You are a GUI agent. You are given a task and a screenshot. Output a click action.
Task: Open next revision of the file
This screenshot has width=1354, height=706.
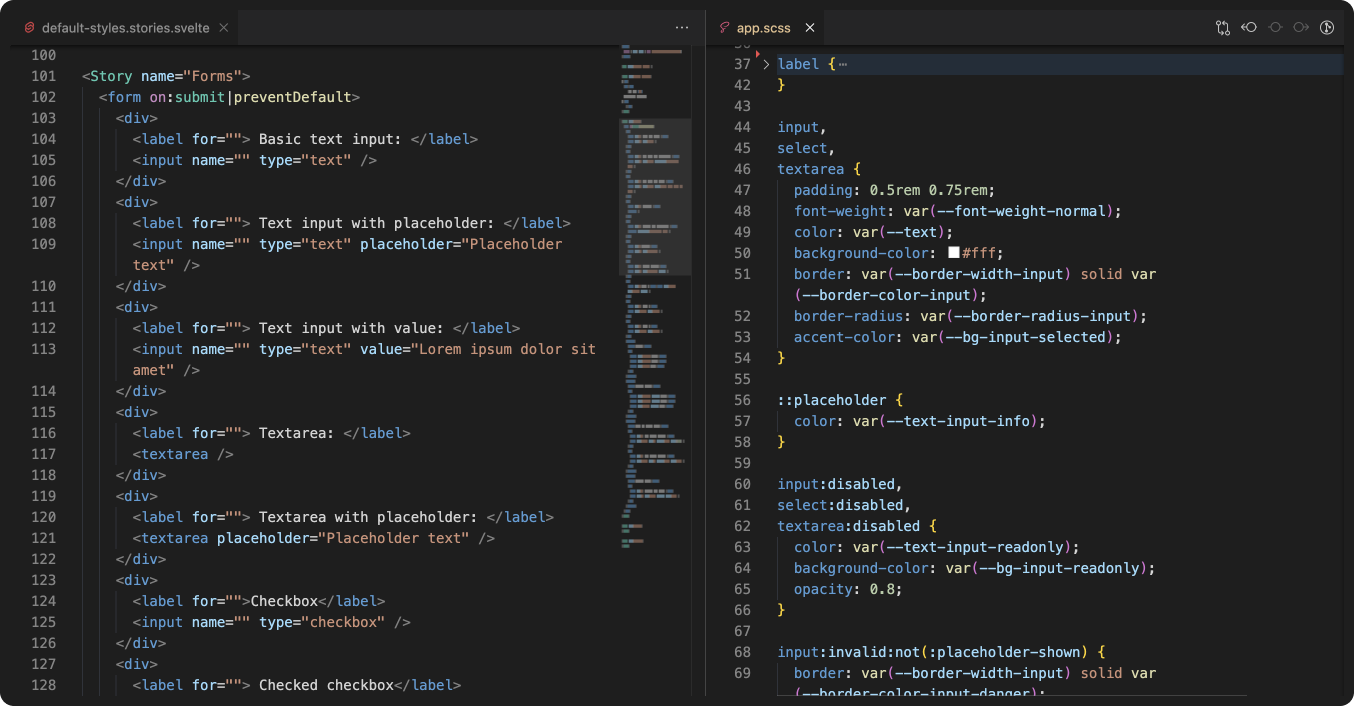1301,28
